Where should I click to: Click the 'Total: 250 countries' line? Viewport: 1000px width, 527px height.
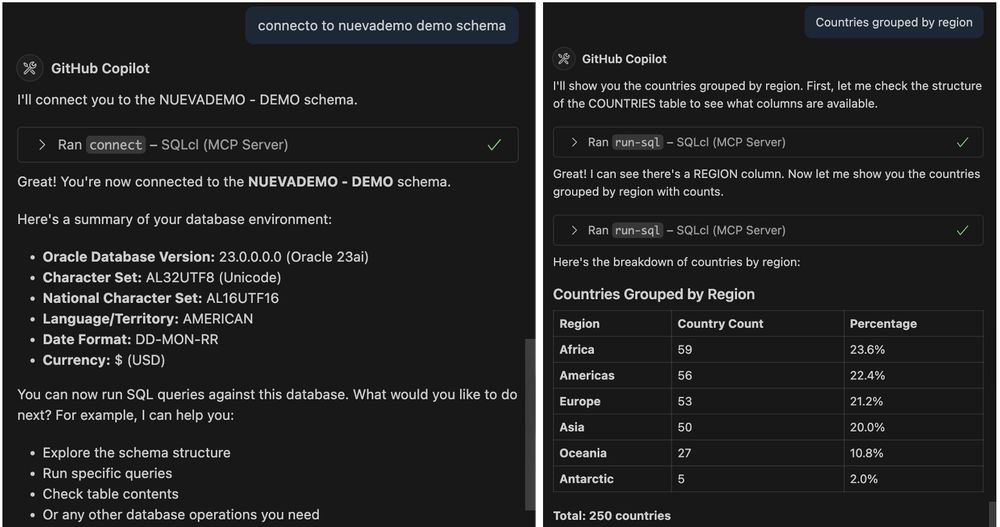612,516
